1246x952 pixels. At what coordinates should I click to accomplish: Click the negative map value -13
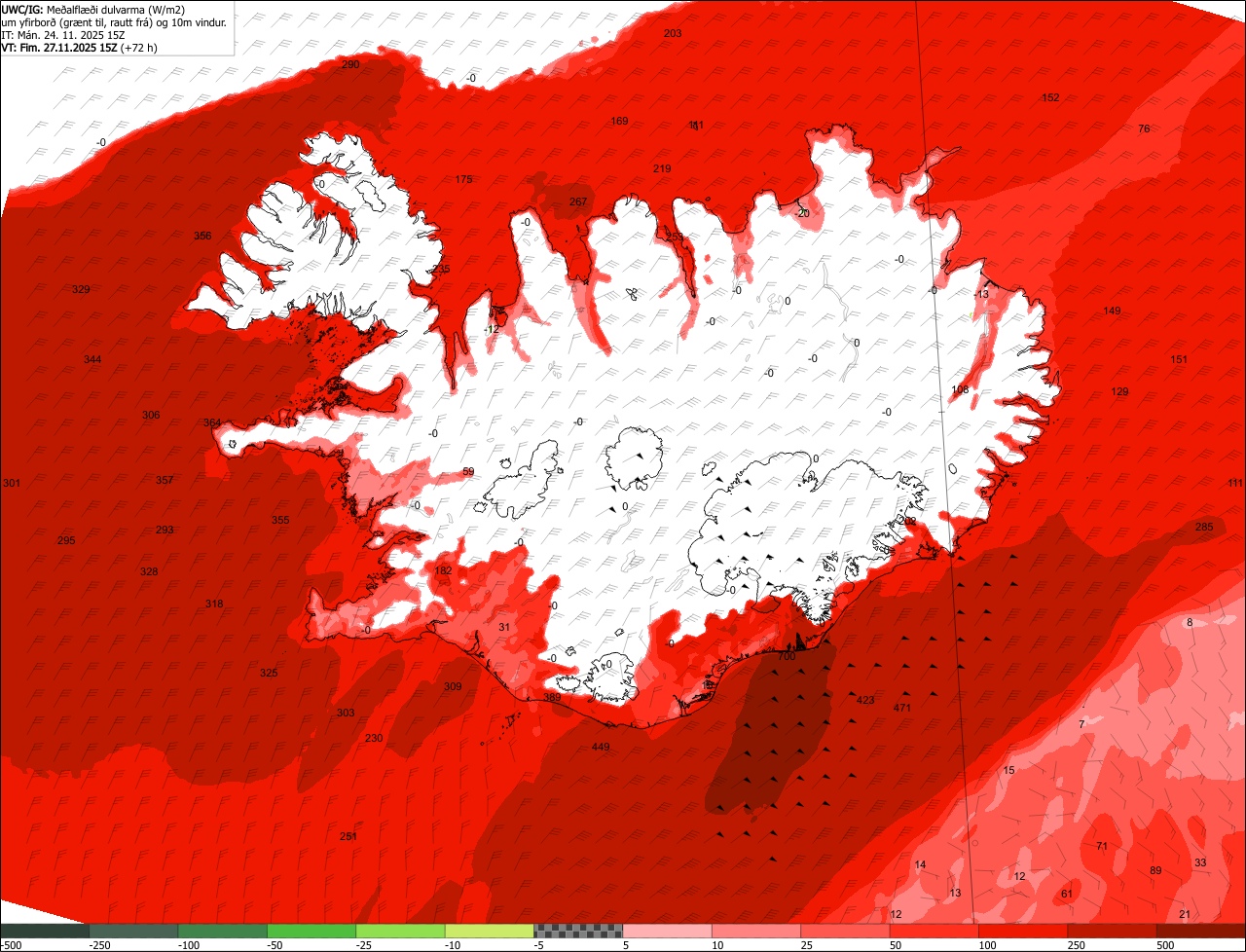pyautogui.click(x=981, y=294)
